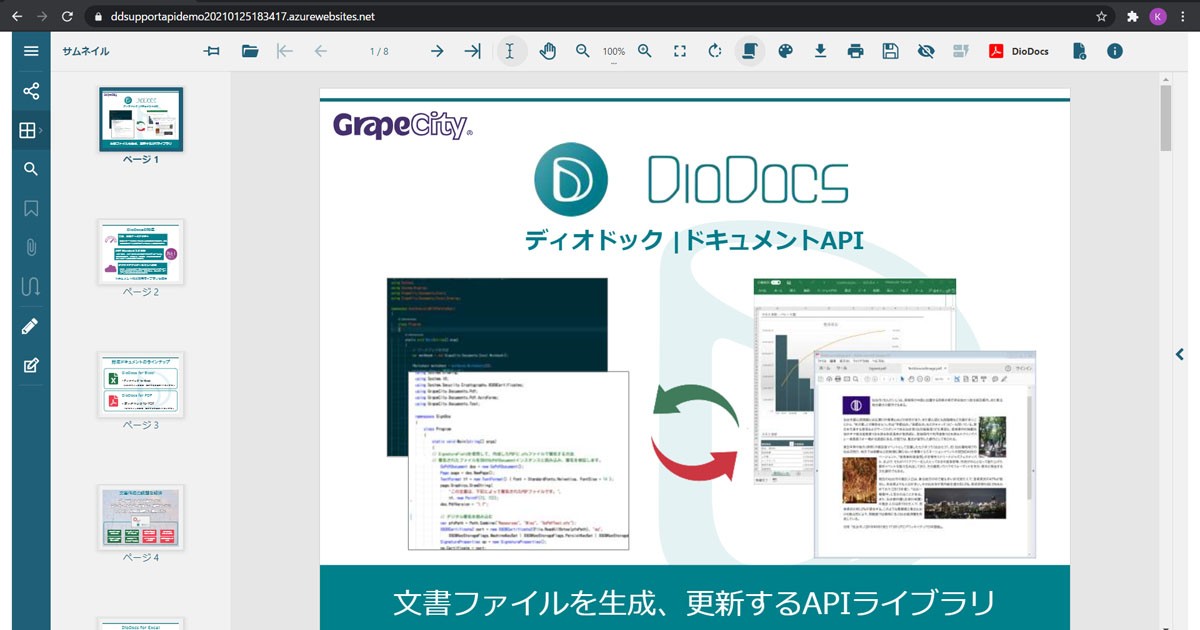Open the 100% zoom level dropdown
1200x630 pixels.
614,51
